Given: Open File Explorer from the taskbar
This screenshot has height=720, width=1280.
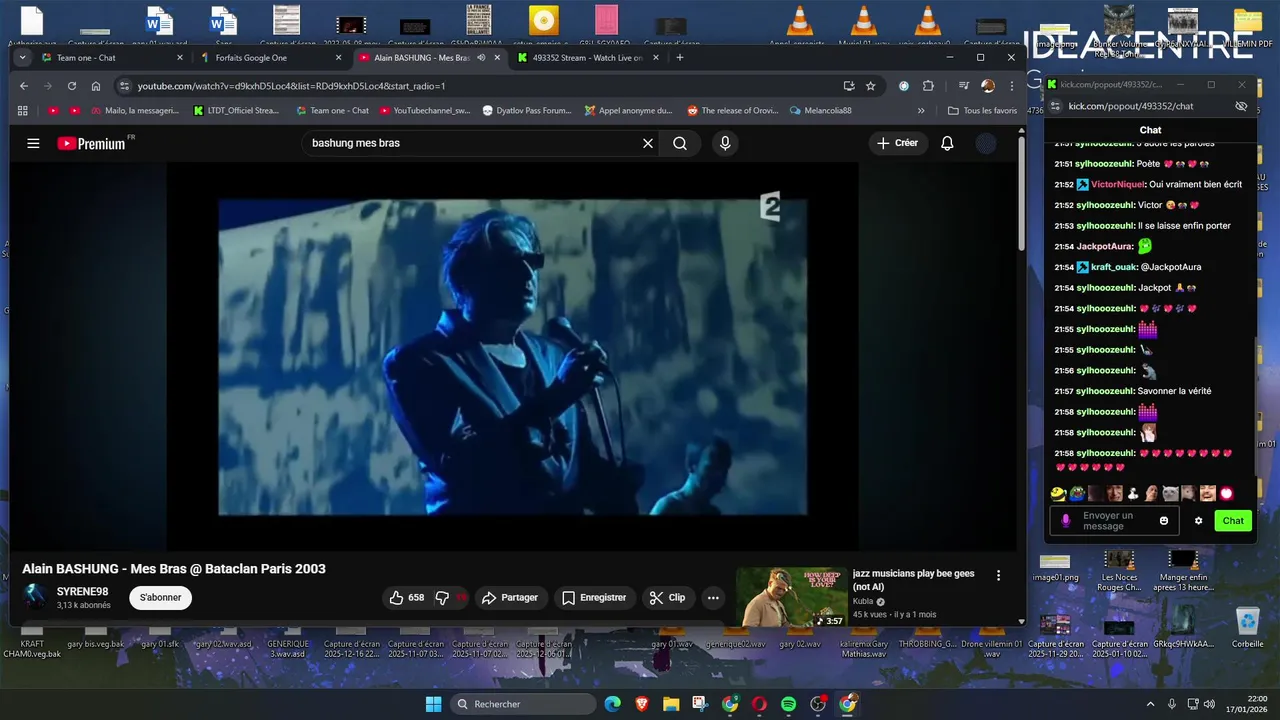Looking at the screenshot, I should click(670, 704).
